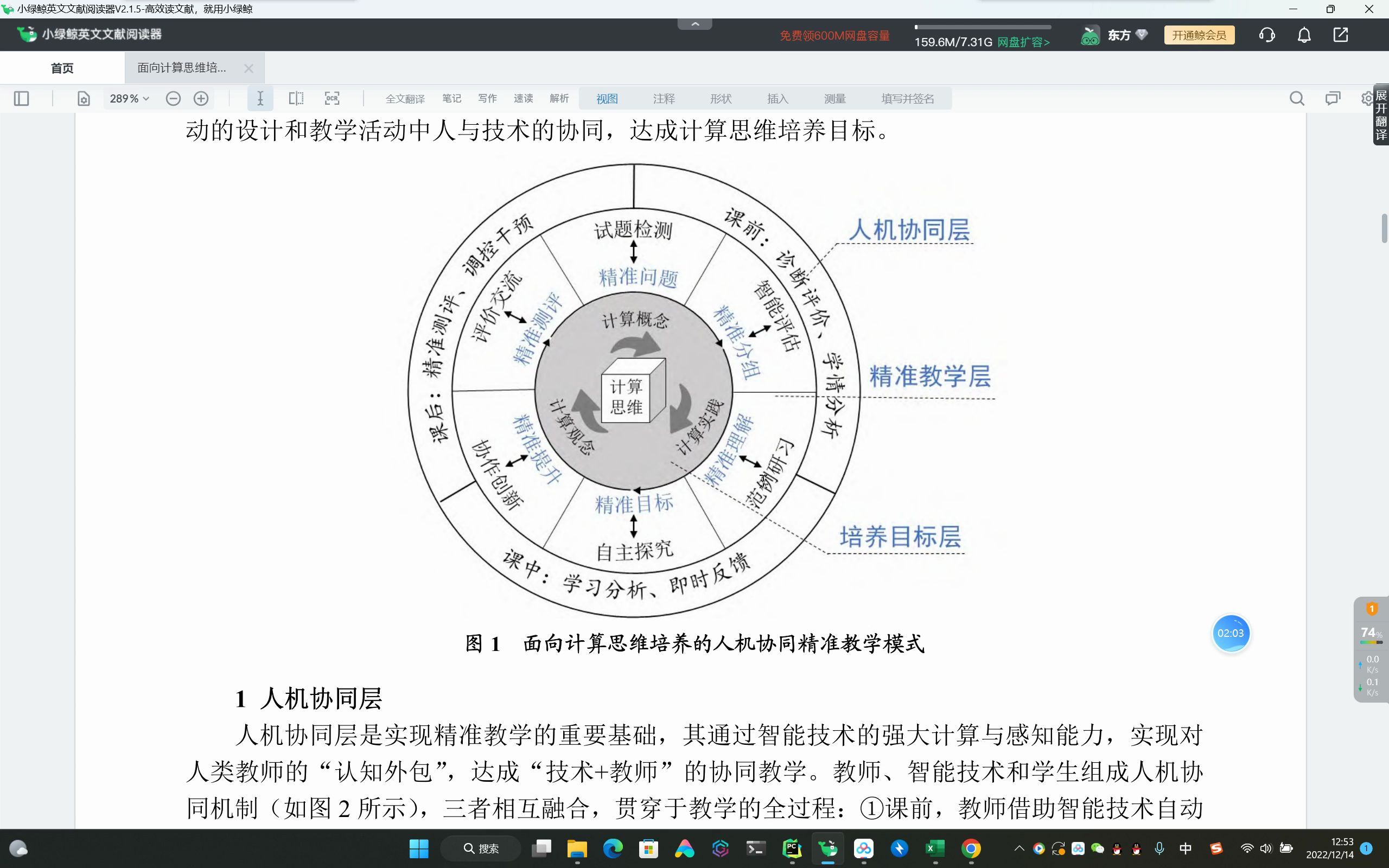This screenshot has height=868, width=1389.
Task: Activate the OCR recognition tool
Action: click(332, 99)
